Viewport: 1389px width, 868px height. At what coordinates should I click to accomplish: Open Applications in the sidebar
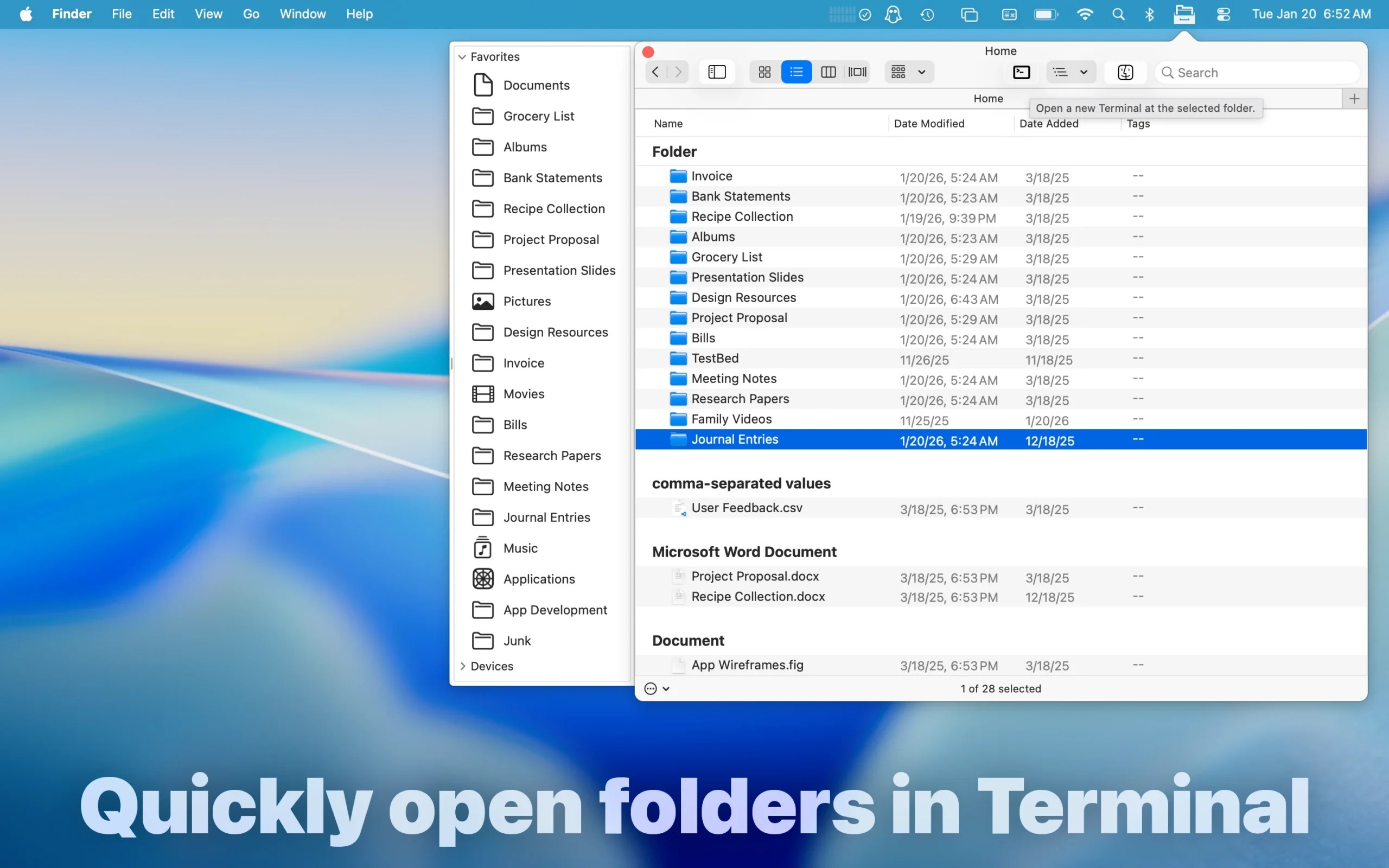(x=538, y=579)
